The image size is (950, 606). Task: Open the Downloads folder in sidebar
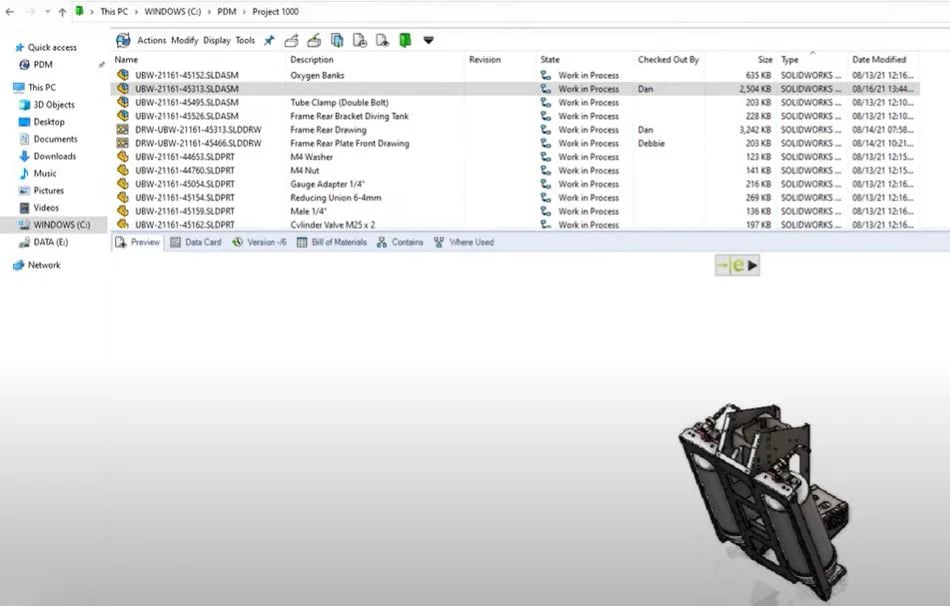coord(55,156)
